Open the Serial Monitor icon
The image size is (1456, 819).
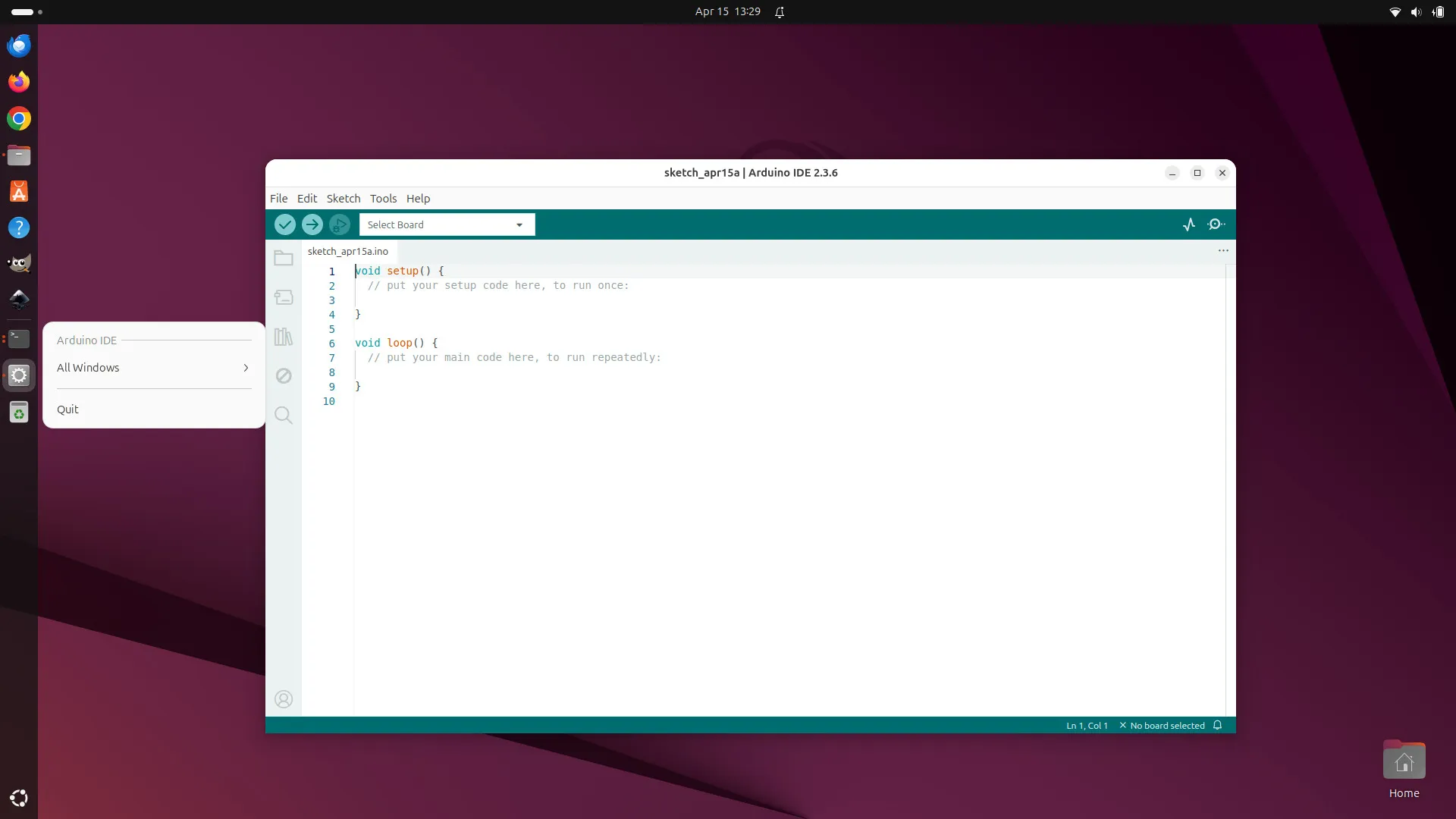pos(1216,224)
